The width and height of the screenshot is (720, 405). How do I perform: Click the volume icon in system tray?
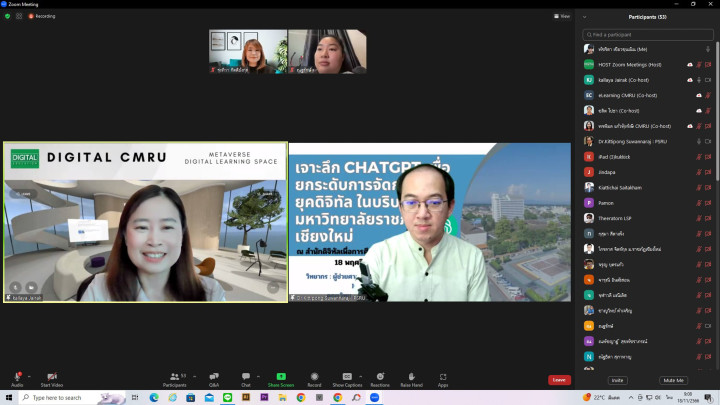pos(658,398)
